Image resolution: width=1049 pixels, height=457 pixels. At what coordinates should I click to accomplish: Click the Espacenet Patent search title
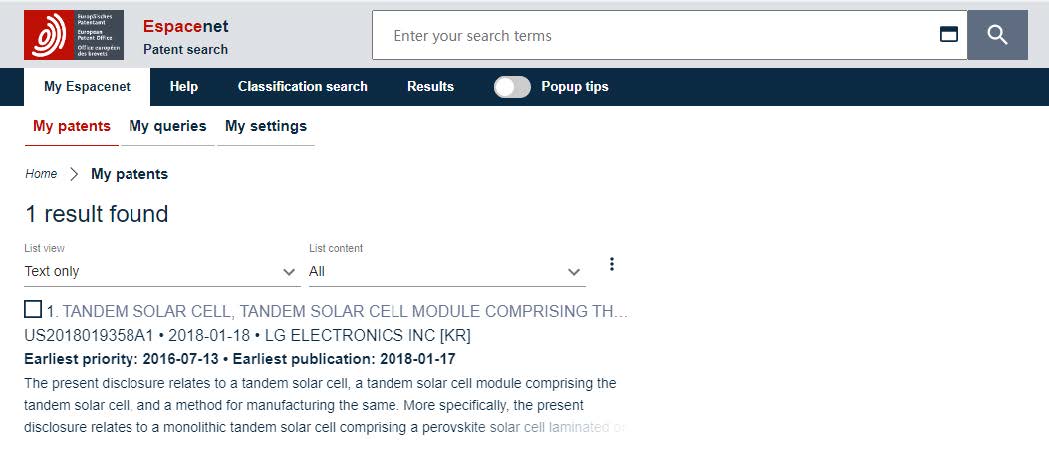point(185,36)
